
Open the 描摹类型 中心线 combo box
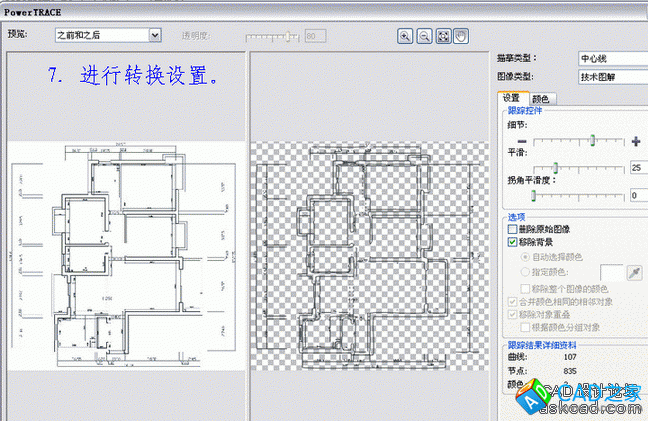613,59
